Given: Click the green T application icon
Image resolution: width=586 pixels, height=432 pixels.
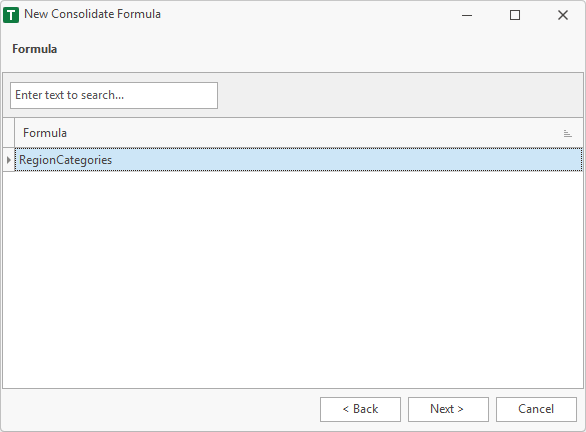Looking at the screenshot, I should (x=11, y=15).
